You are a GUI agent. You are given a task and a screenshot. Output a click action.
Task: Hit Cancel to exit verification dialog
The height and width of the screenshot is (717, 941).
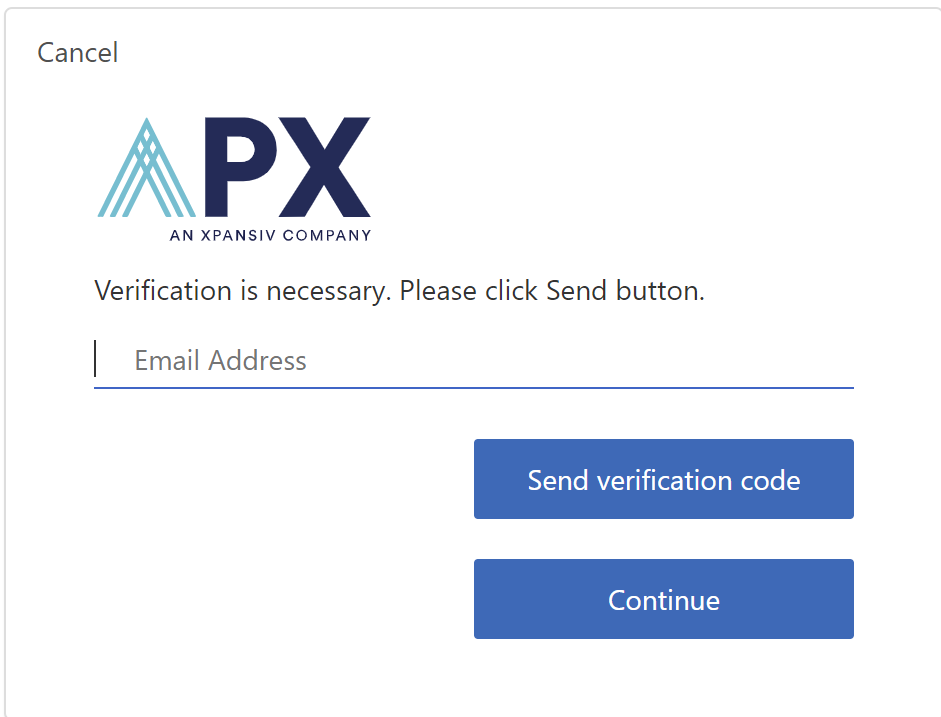(78, 52)
